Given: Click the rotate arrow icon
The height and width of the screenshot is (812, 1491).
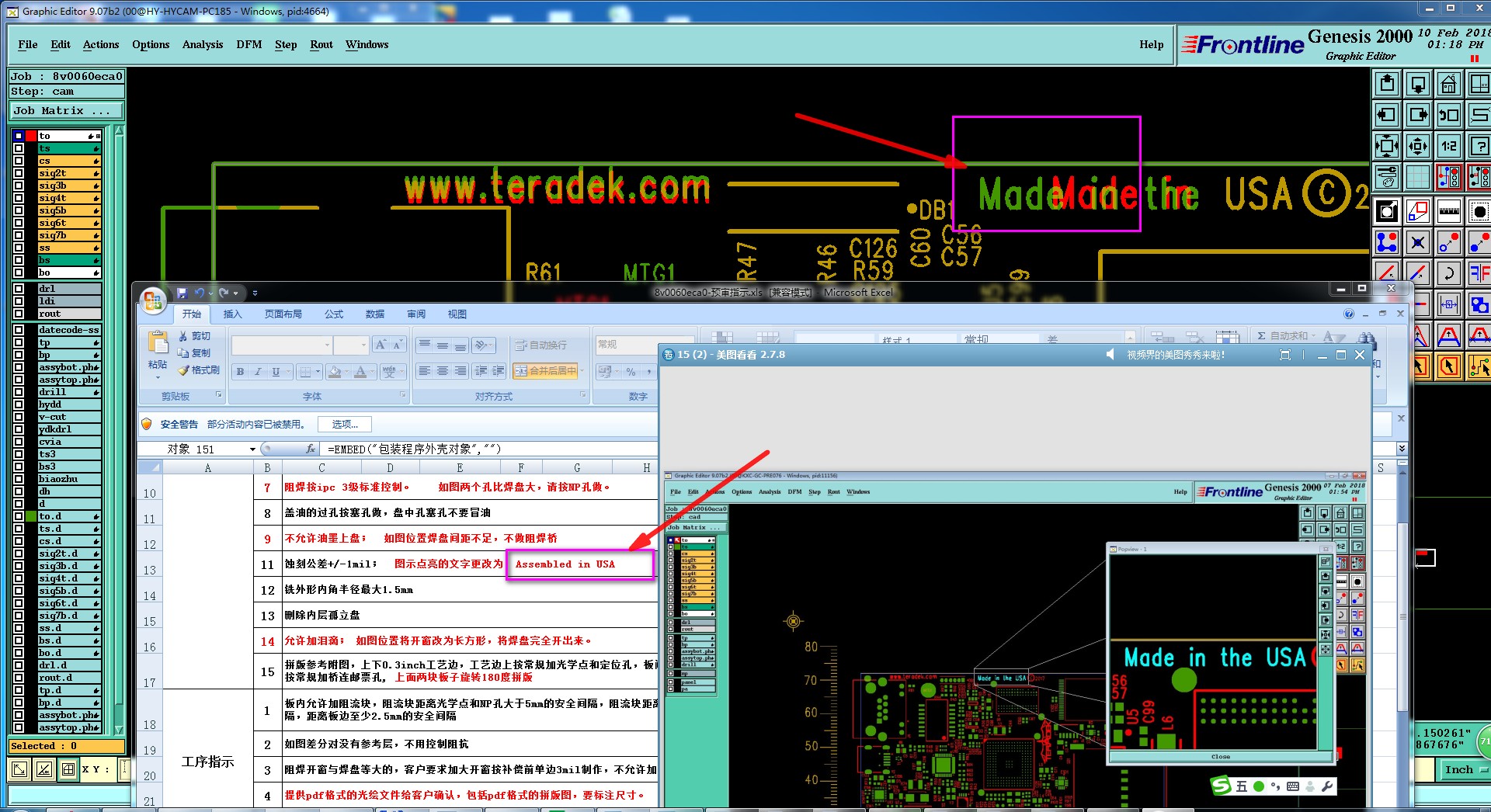Looking at the screenshot, I should pyautogui.click(x=1449, y=273).
